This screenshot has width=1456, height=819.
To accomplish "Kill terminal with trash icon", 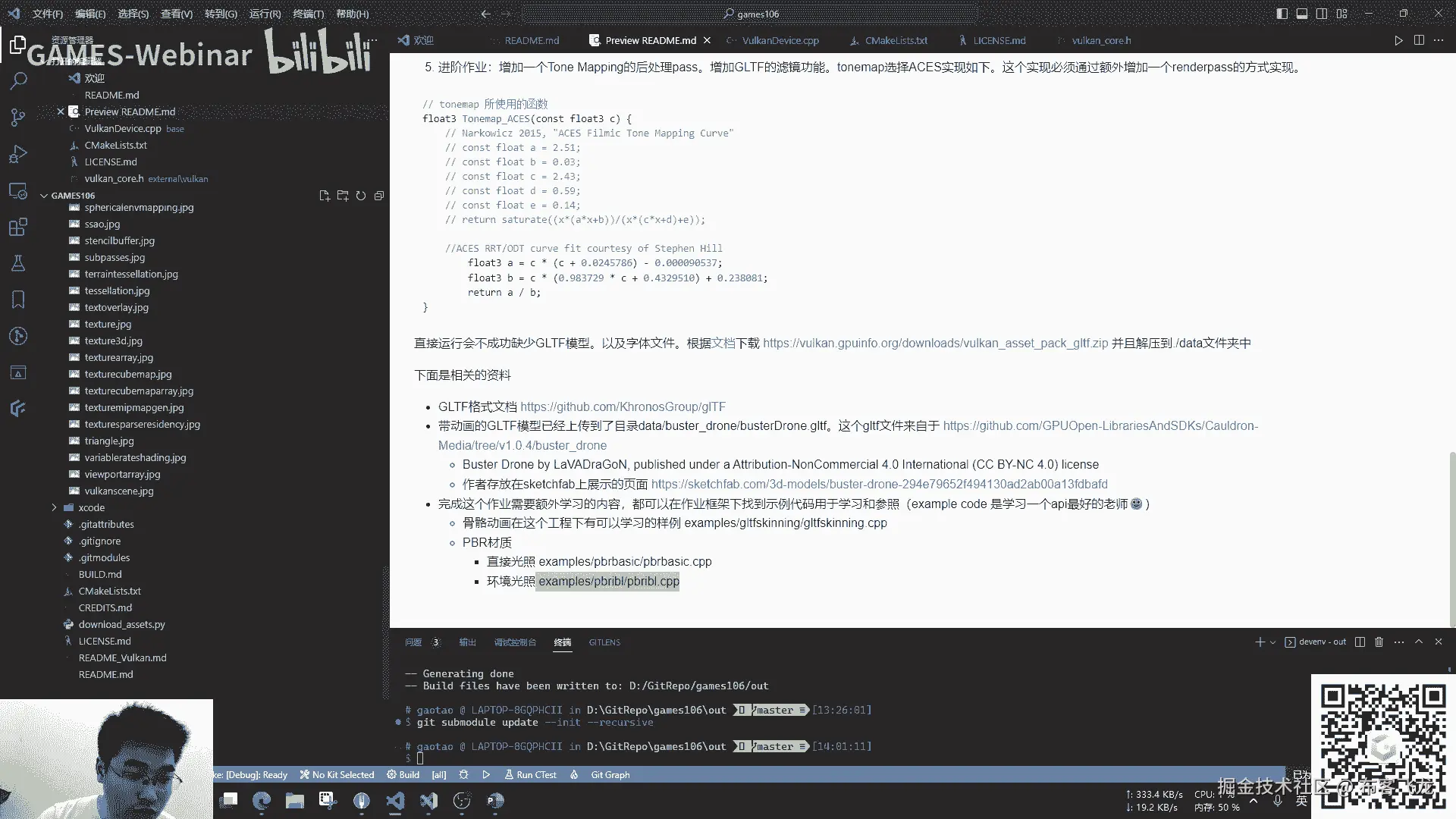I will 1379,642.
